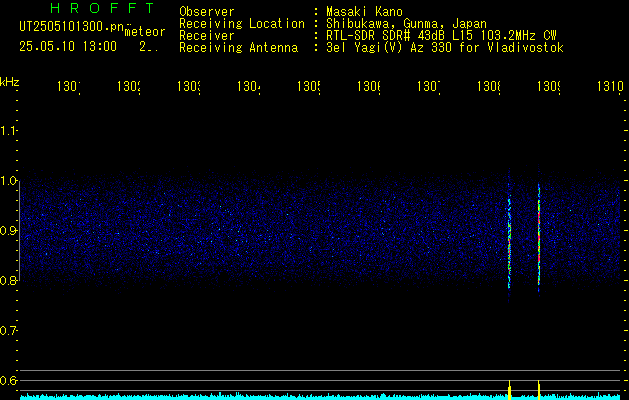Click the 0.8 kHz frequency label
The width and height of the screenshot is (629, 400).
[8, 280]
